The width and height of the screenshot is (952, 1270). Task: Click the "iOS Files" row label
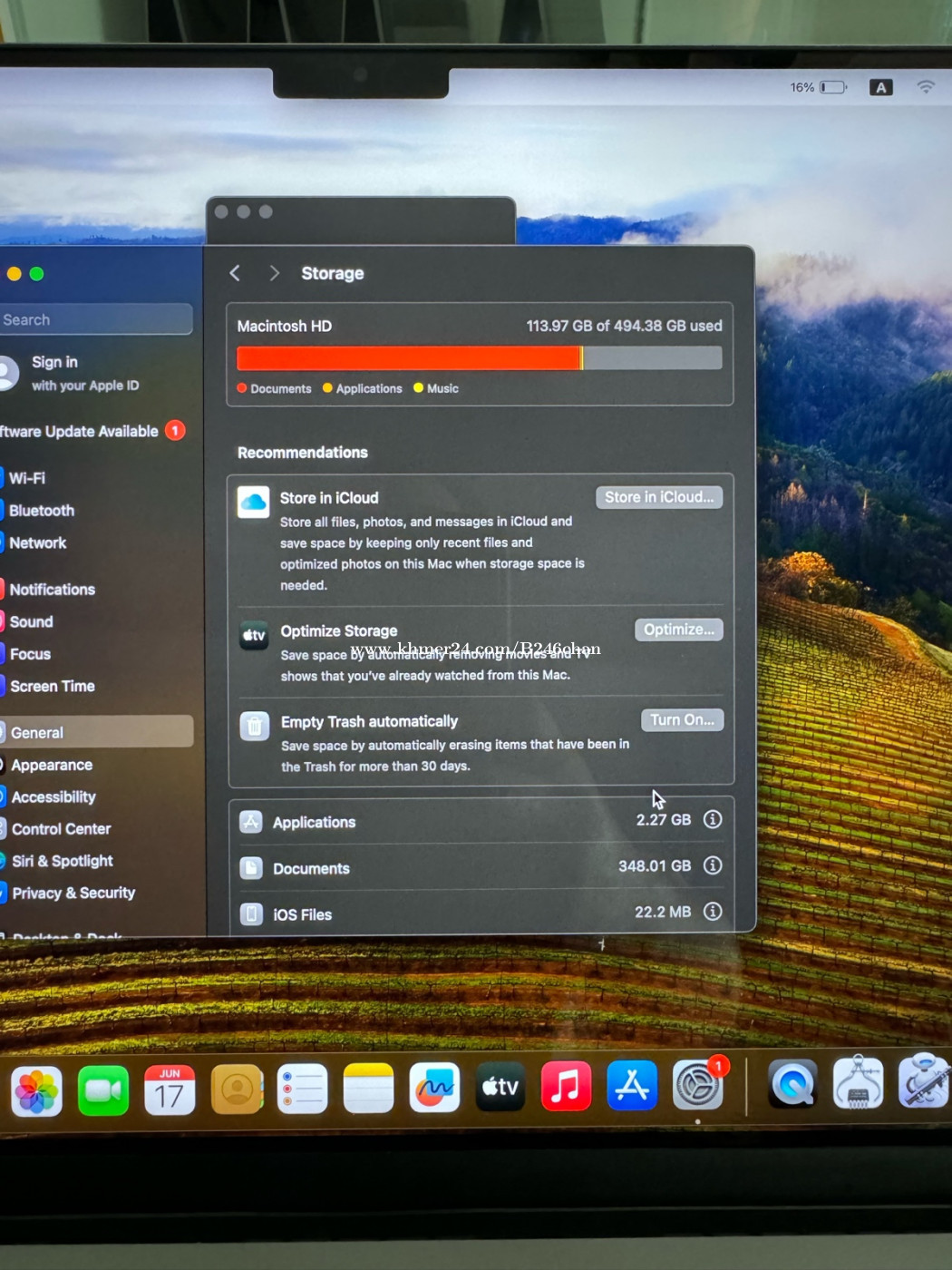tap(303, 915)
